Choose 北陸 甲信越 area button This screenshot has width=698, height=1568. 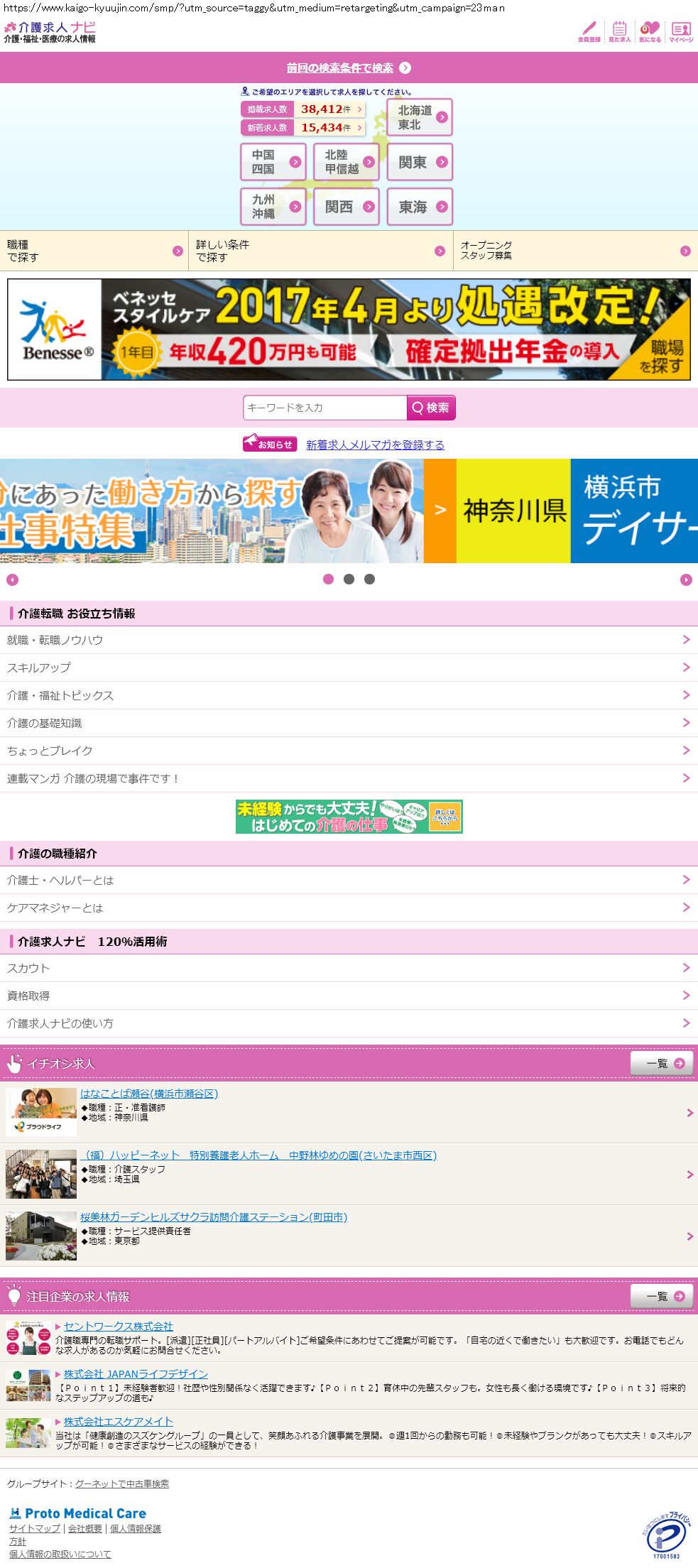(x=347, y=162)
